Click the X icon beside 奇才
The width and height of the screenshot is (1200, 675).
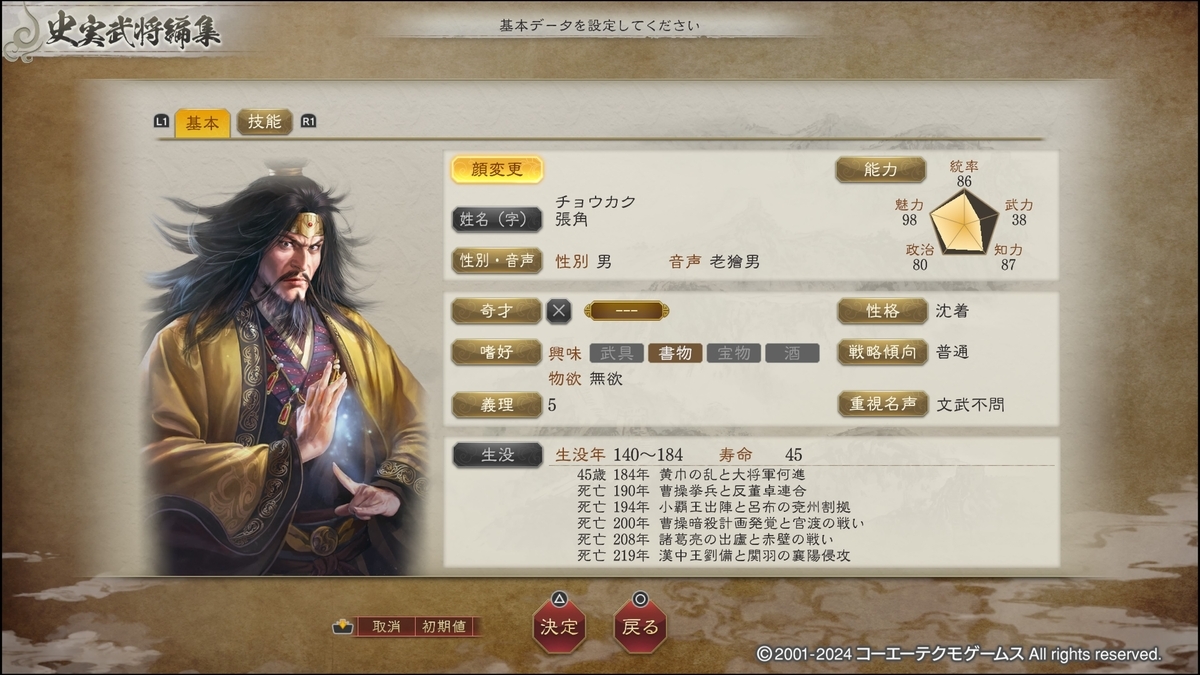(x=559, y=311)
